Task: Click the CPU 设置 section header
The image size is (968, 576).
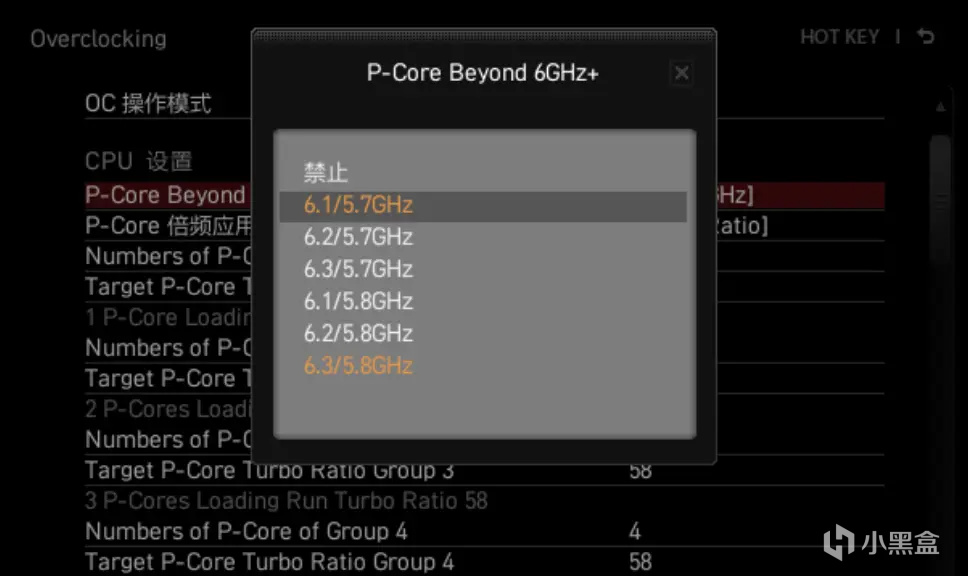Action: click(x=138, y=162)
